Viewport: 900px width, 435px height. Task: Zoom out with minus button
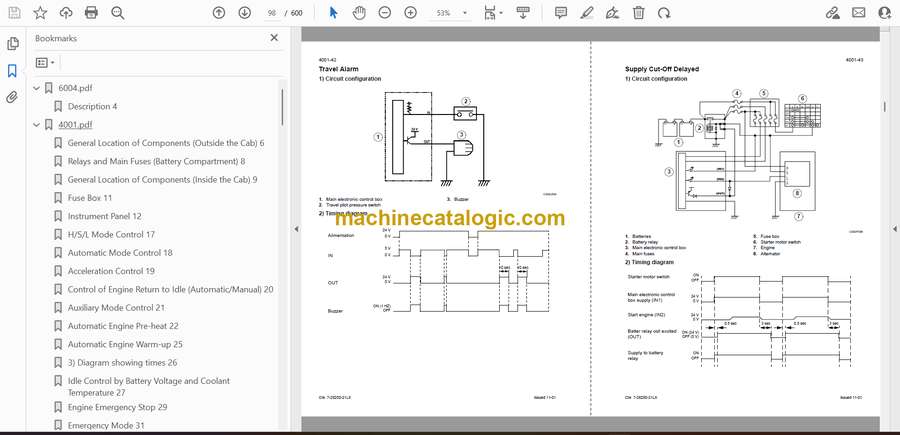[x=385, y=13]
